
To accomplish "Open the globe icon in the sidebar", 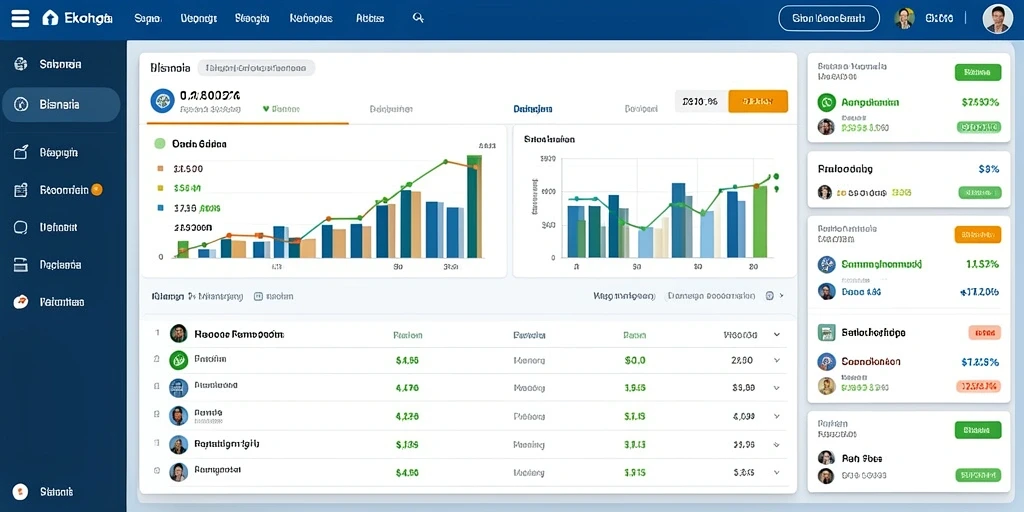I will 21,64.
